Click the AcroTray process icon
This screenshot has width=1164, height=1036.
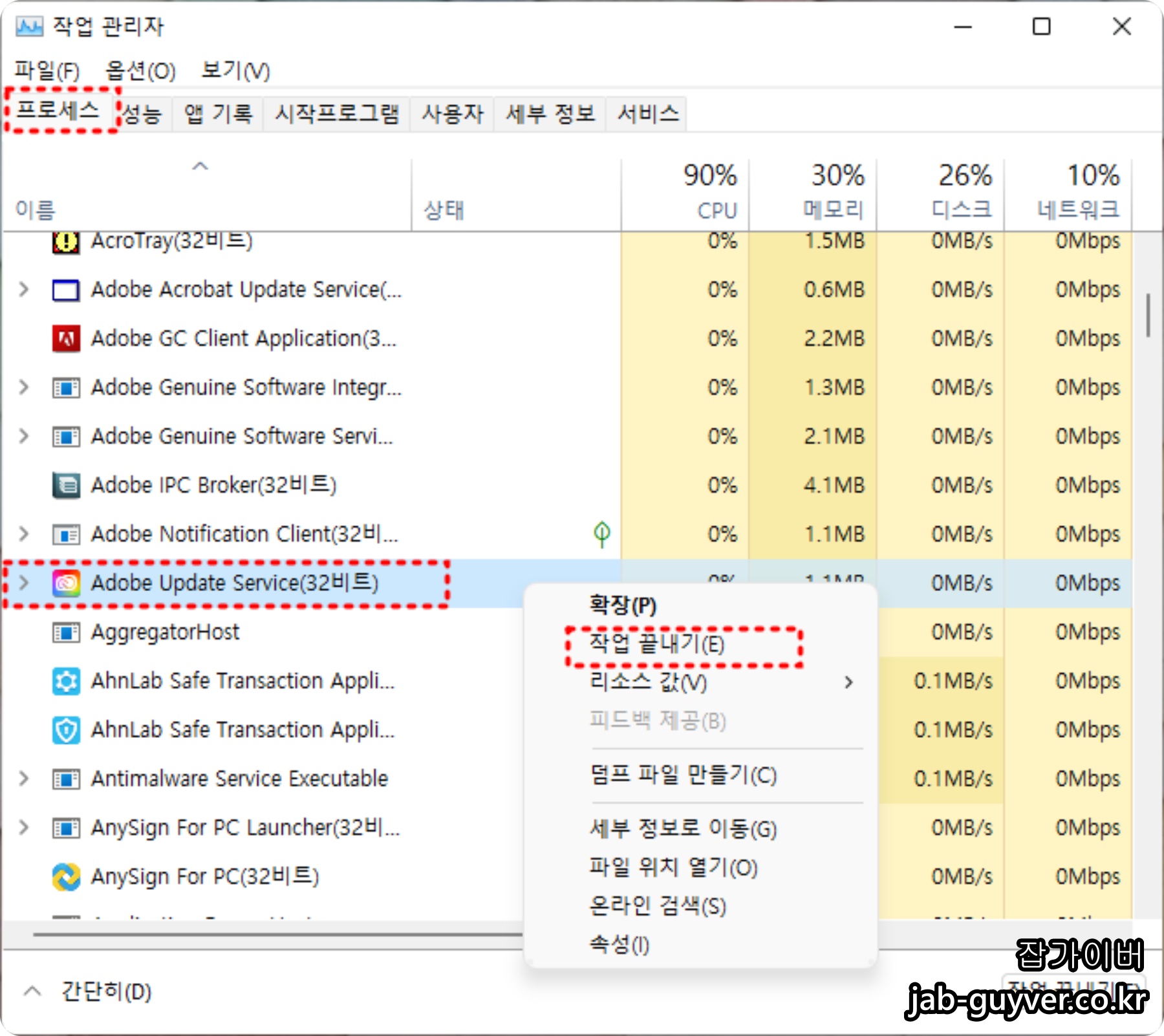66,243
